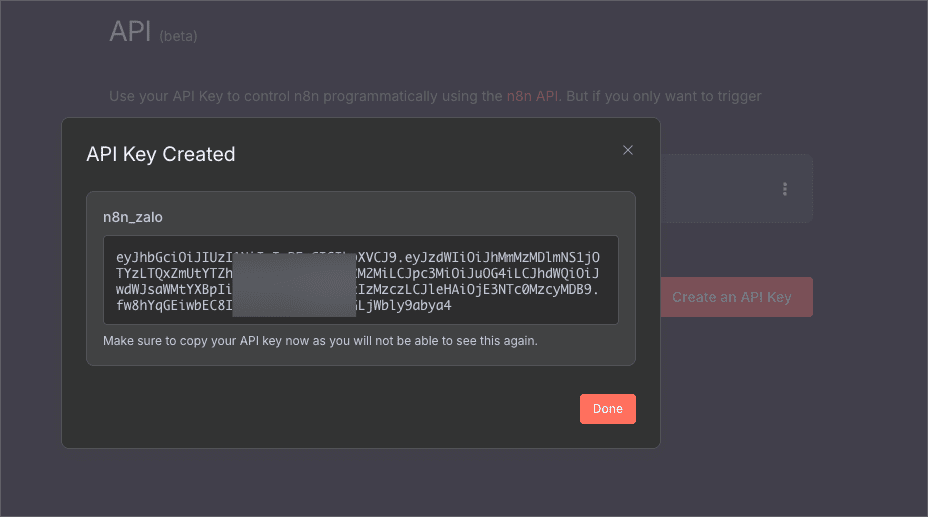This screenshot has width=928, height=517.
Task: Click the copy-your-key warning message
Action: pyautogui.click(x=320, y=341)
